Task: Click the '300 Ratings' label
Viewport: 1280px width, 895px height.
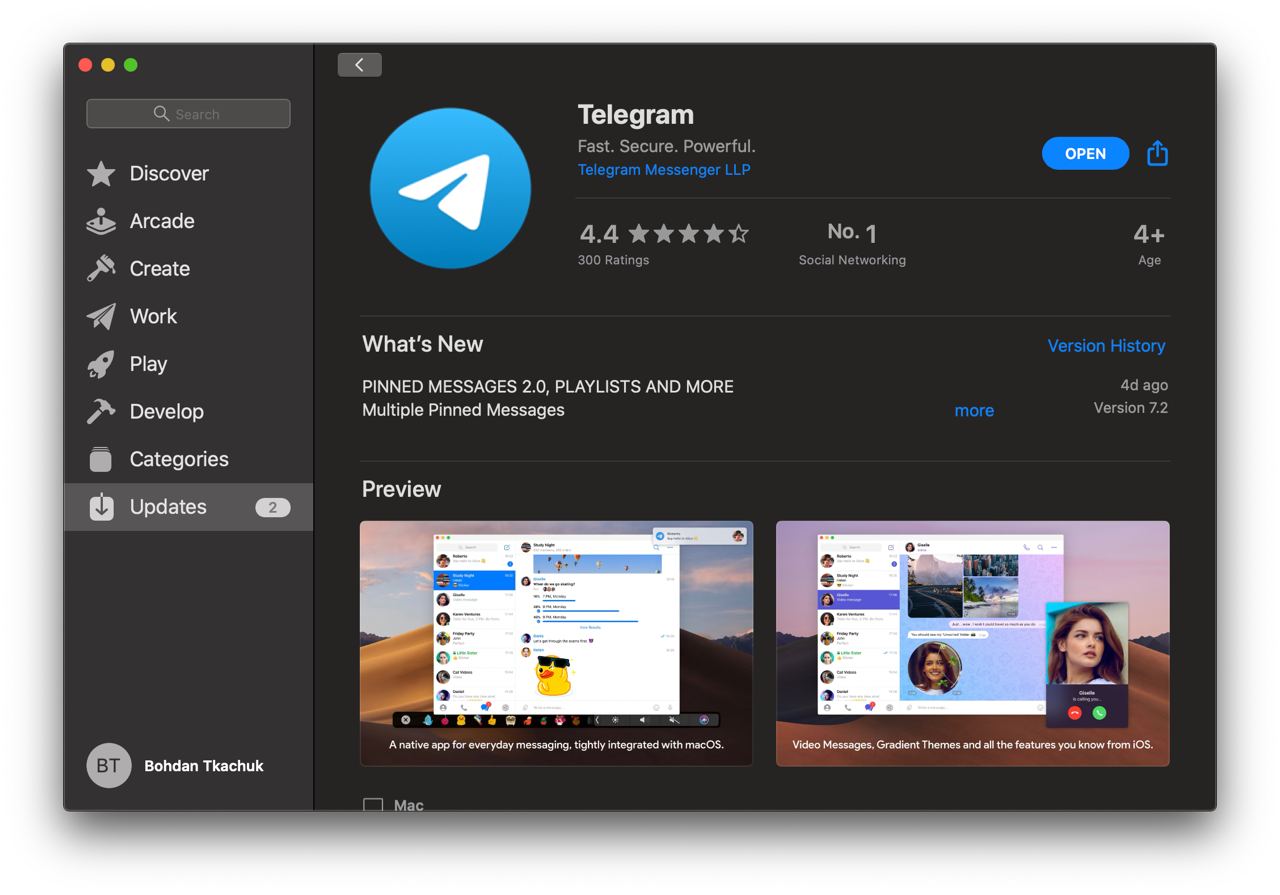Action: (x=613, y=260)
